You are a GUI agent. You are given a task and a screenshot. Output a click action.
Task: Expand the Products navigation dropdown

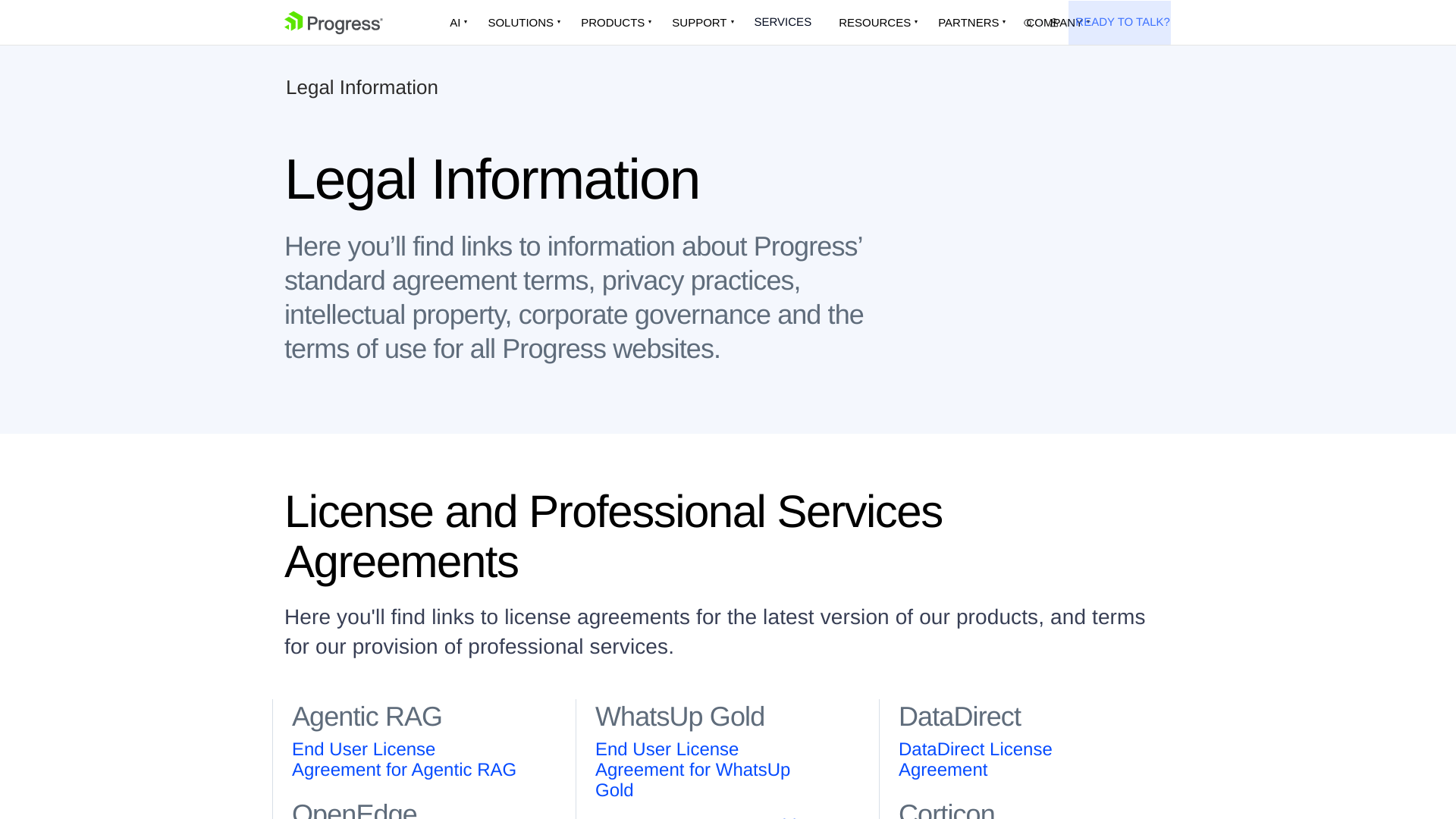tap(615, 23)
